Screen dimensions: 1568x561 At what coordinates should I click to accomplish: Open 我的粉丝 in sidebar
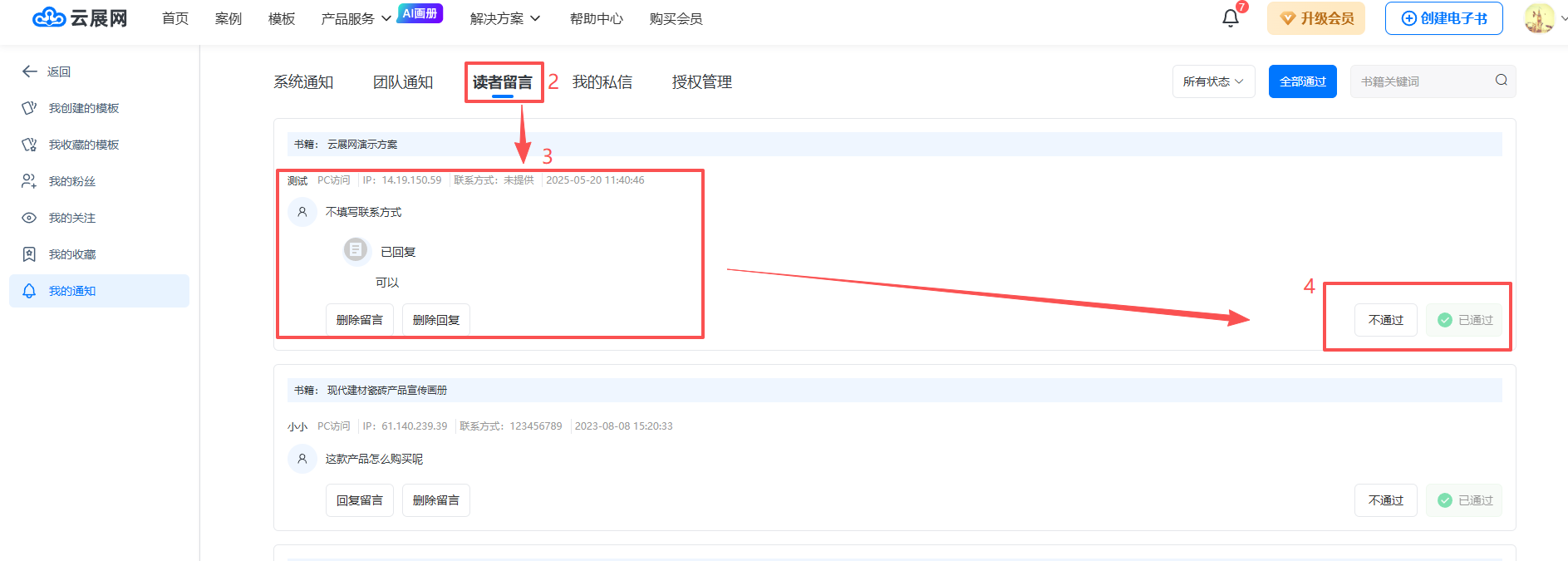71,181
